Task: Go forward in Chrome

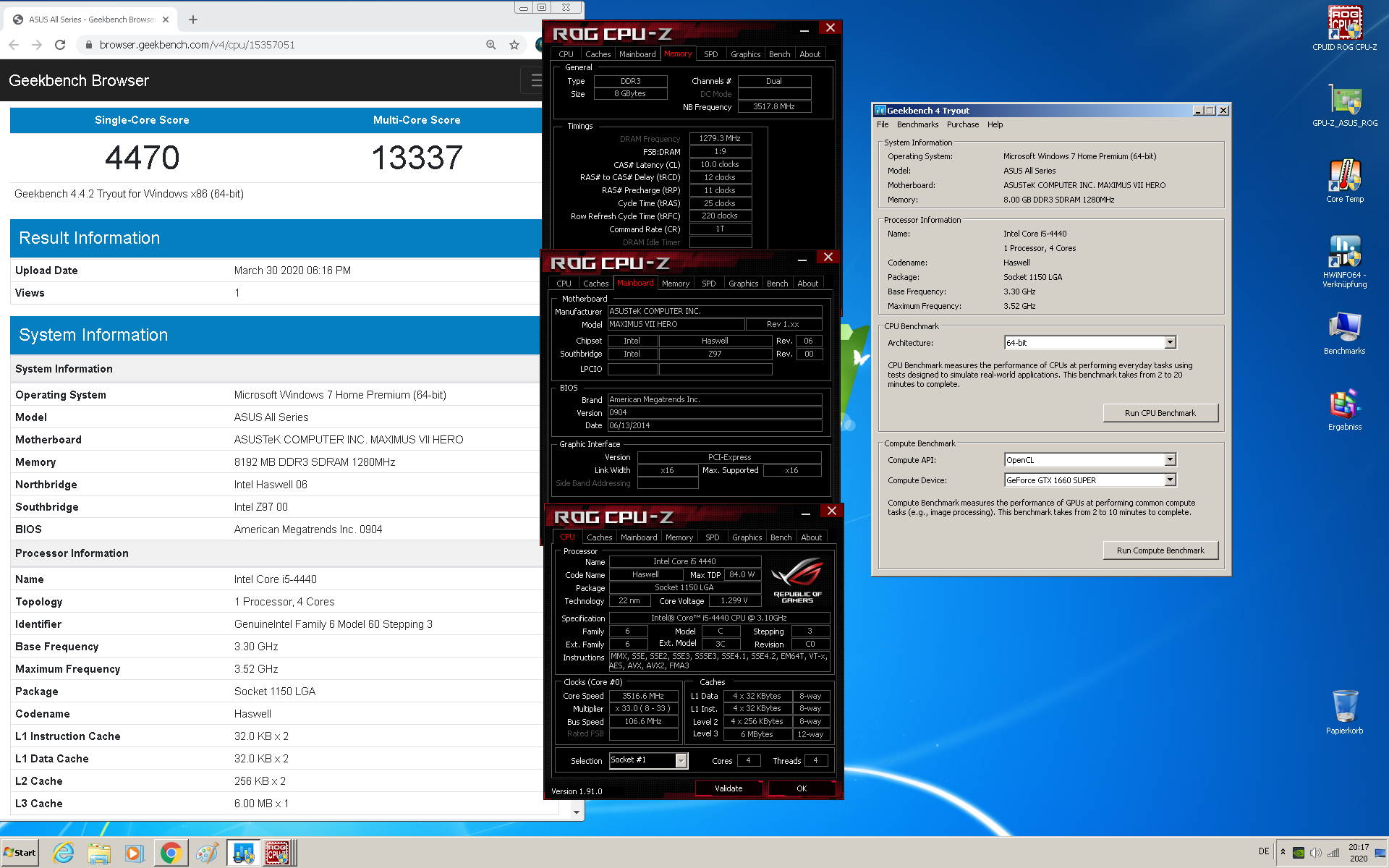Action: [x=37, y=45]
